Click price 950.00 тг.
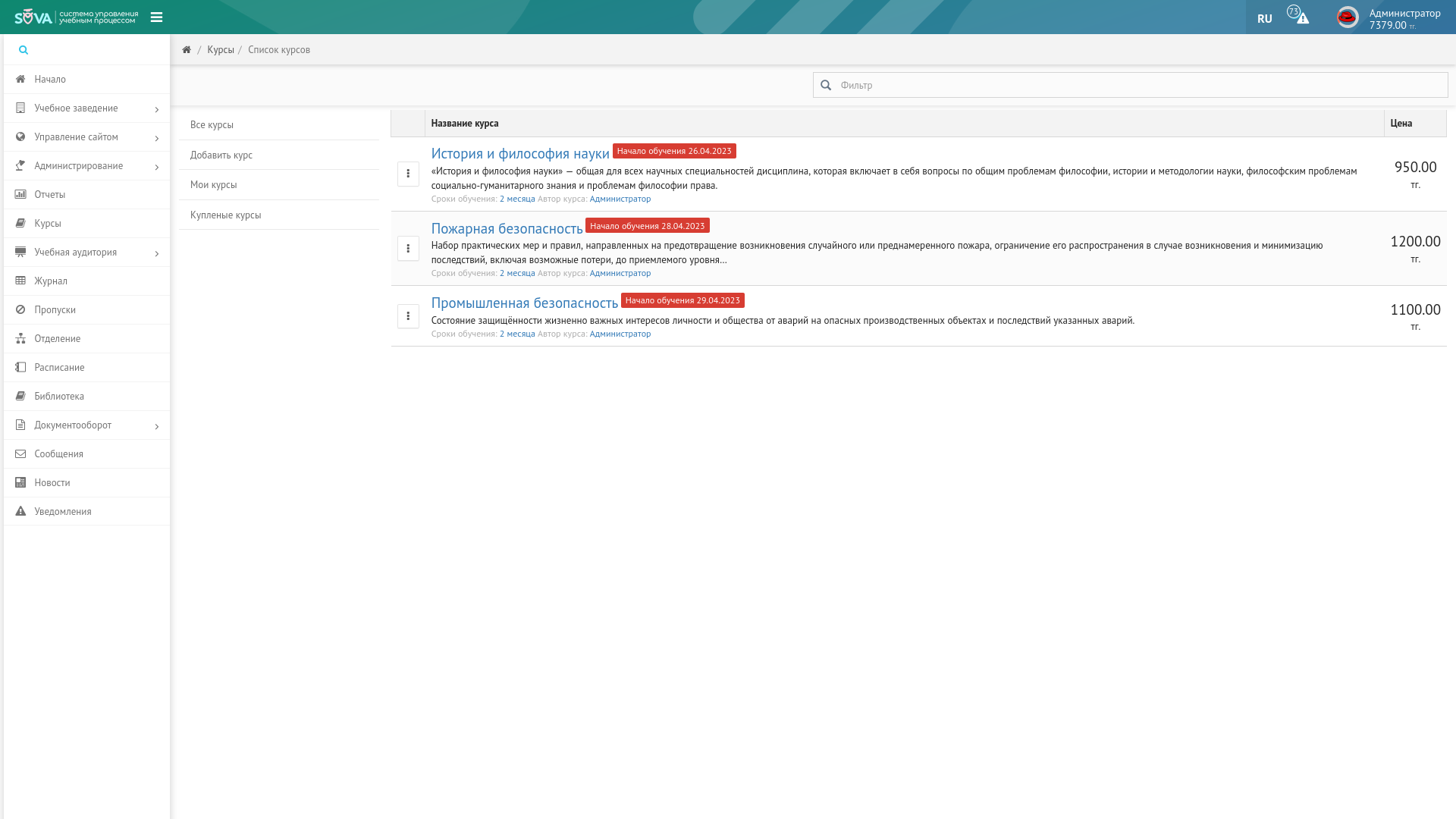The height and width of the screenshot is (819, 1456). 1415,174
